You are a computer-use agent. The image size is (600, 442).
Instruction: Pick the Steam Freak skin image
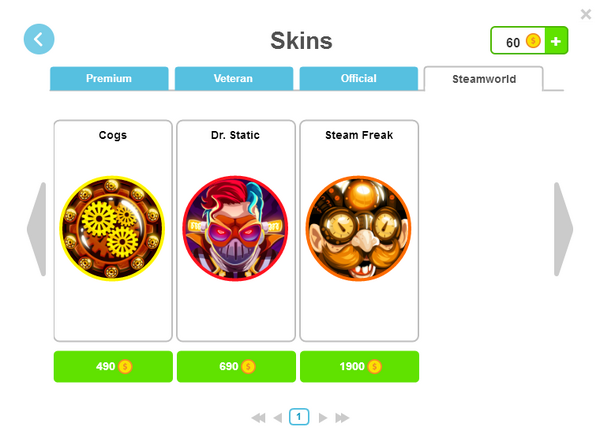359,228
